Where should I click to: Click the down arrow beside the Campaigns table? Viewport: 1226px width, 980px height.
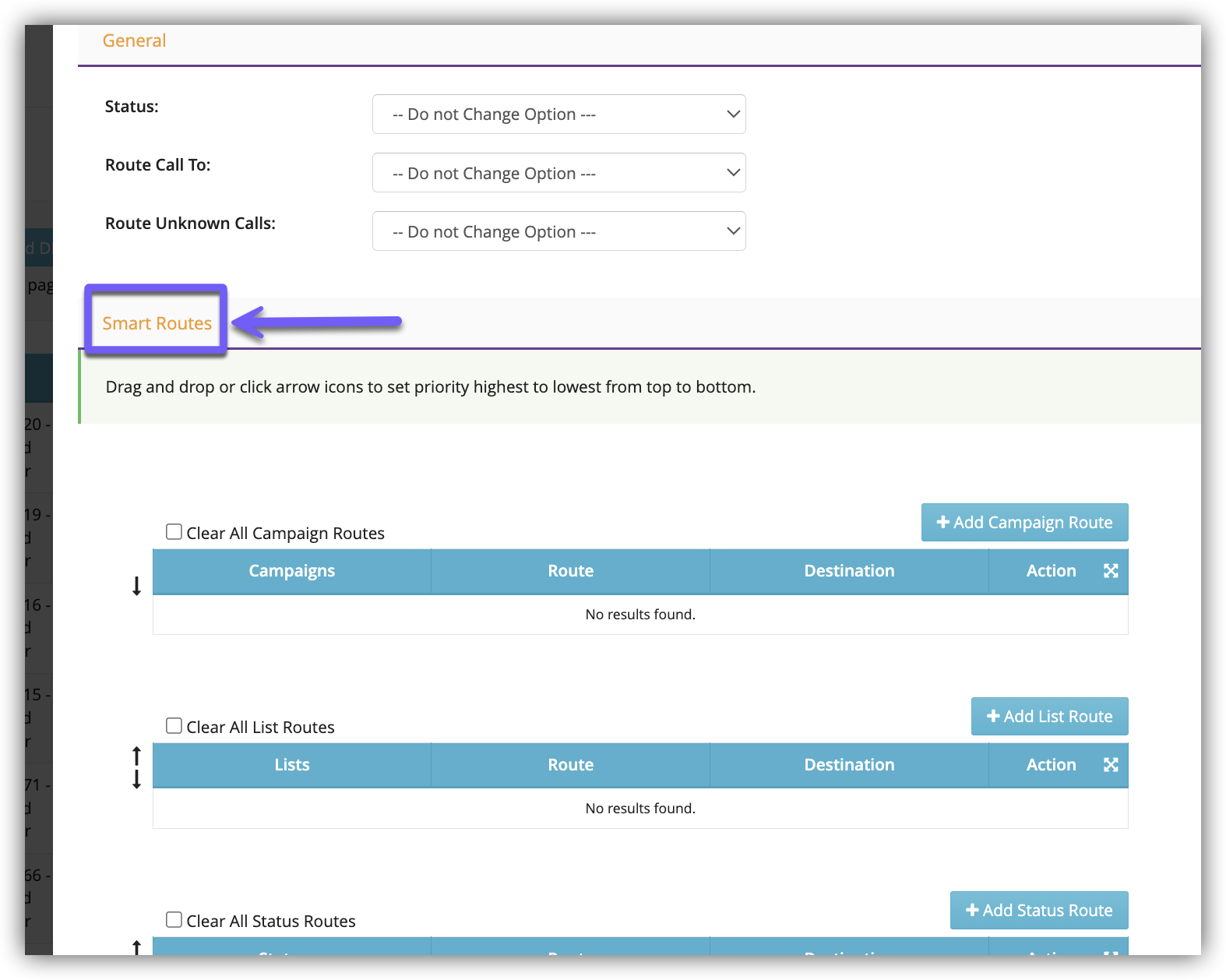click(136, 586)
